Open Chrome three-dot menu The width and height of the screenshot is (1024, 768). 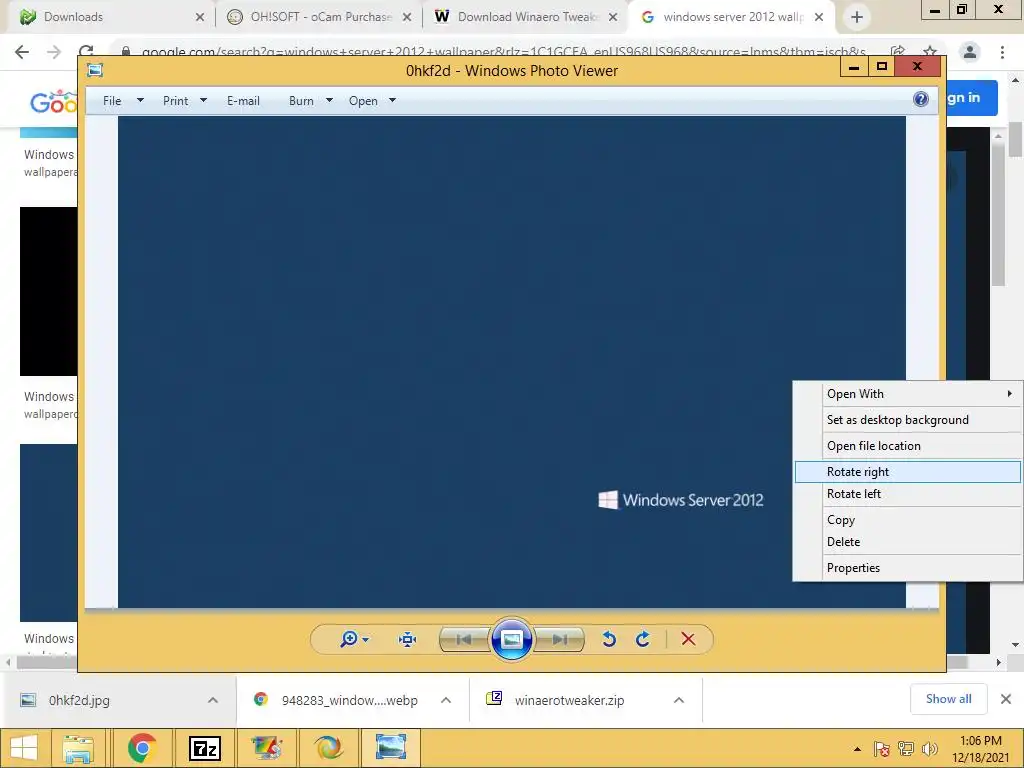click(1002, 52)
